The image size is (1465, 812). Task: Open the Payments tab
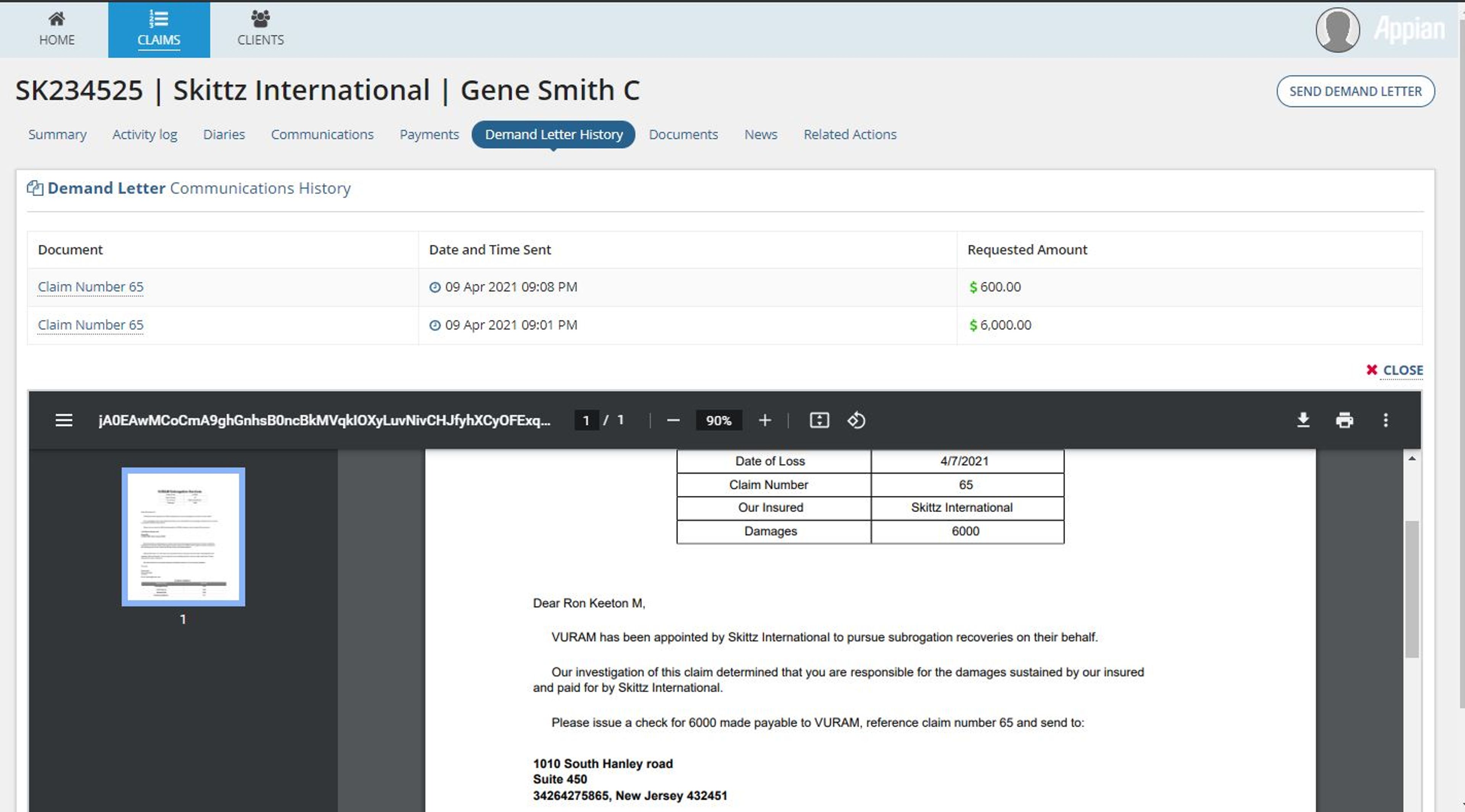point(429,135)
